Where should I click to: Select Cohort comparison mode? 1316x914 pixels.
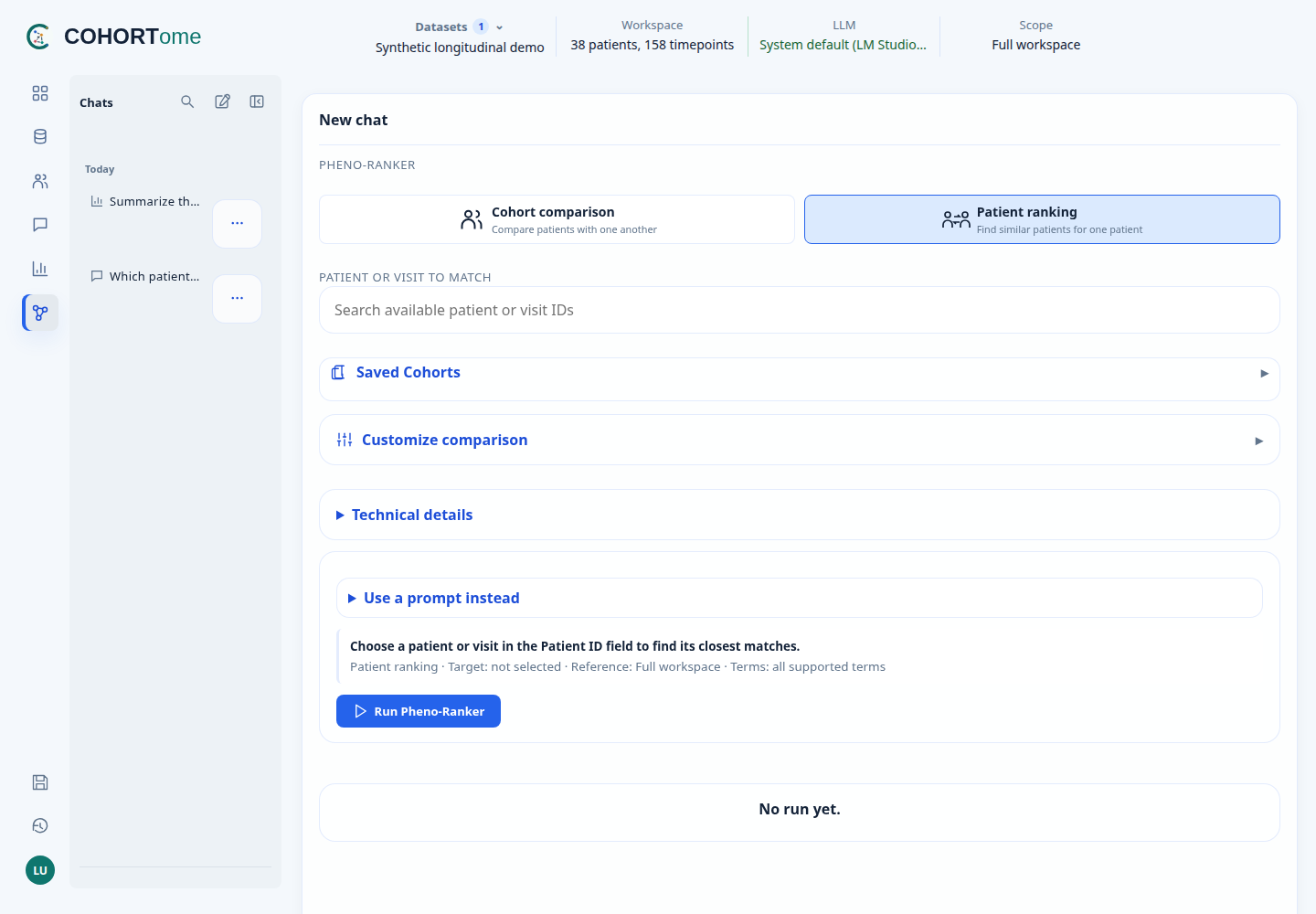pos(557,219)
